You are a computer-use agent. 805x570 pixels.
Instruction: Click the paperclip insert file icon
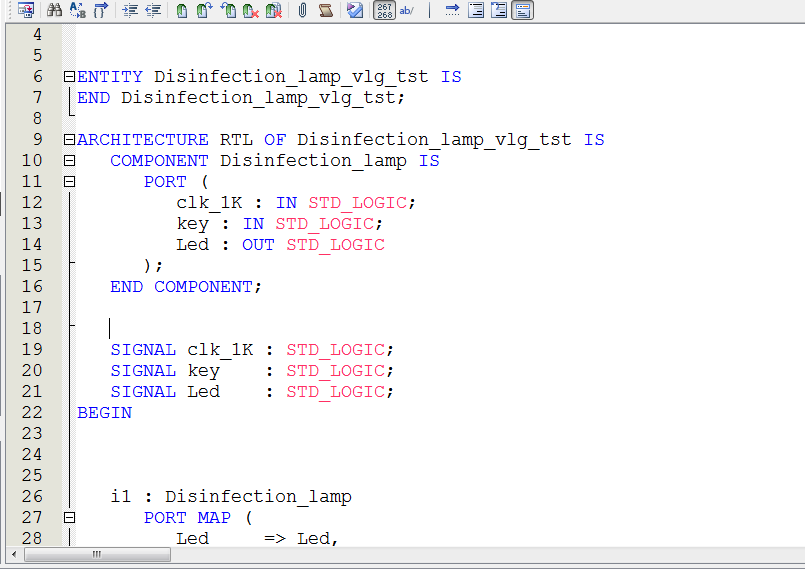point(302,10)
